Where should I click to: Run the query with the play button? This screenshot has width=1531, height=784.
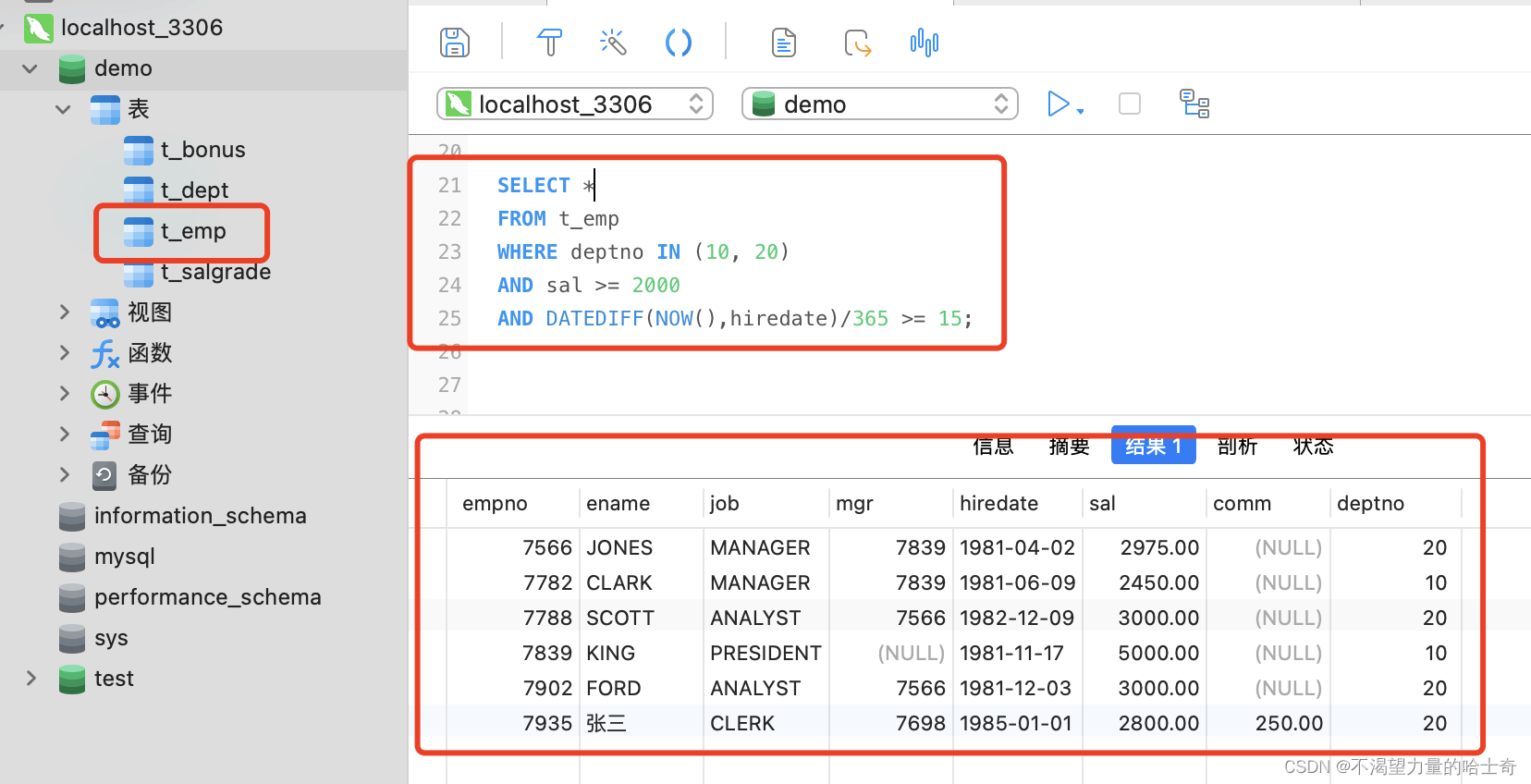point(1058,104)
